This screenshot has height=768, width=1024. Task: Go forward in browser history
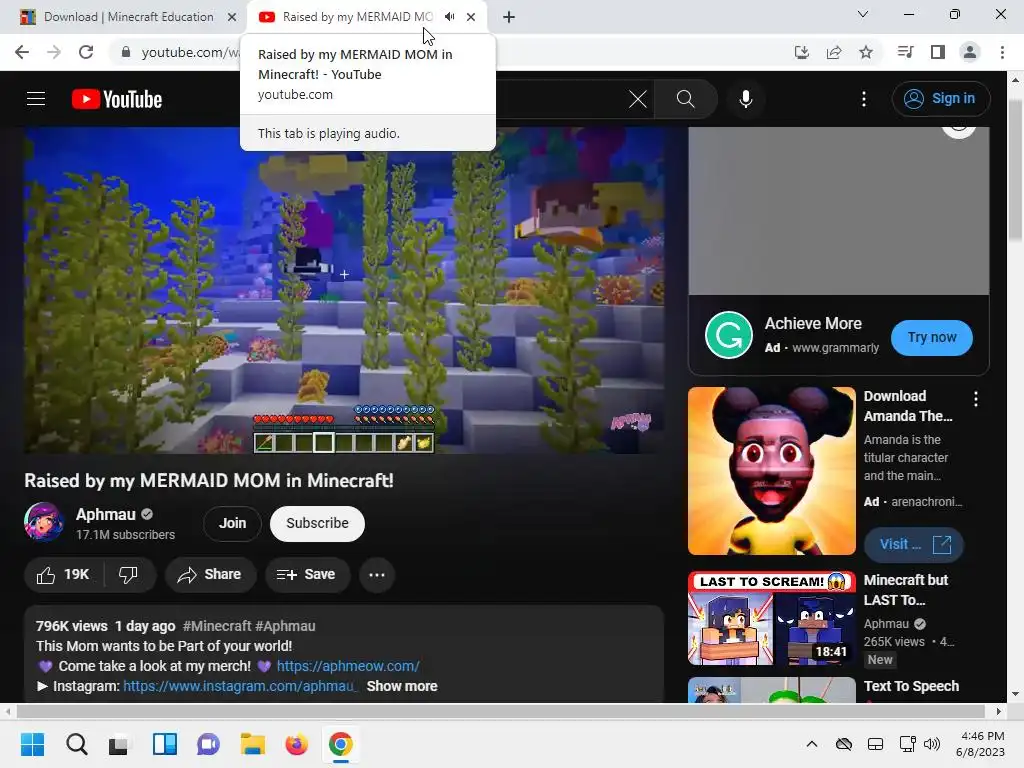[54, 52]
